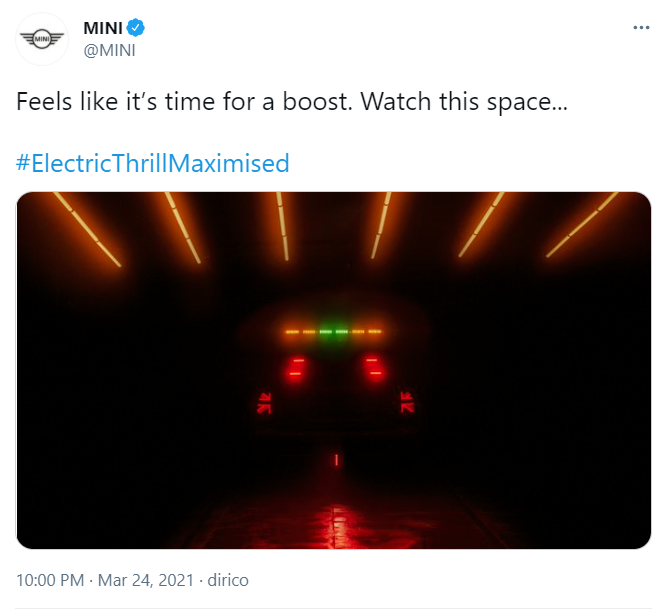Click the 10:00 PM timestamp
Viewport: 670px width, 614px height.
pos(50,580)
